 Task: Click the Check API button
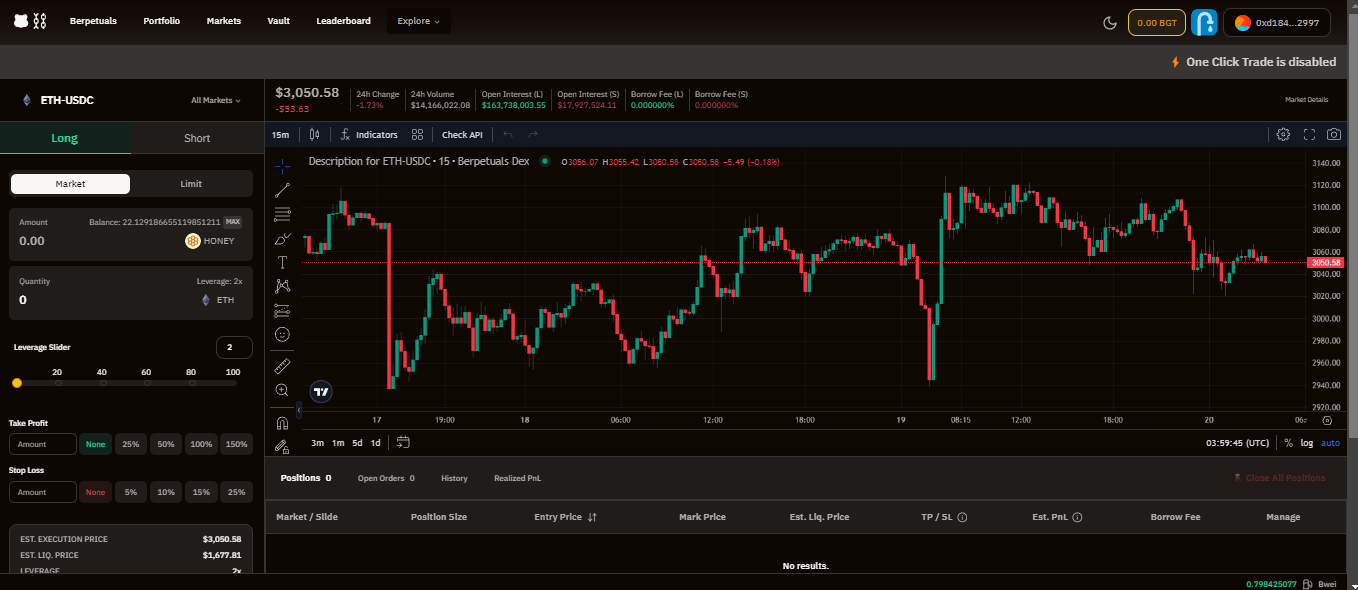pyautogui.click(x=462, y=134)
